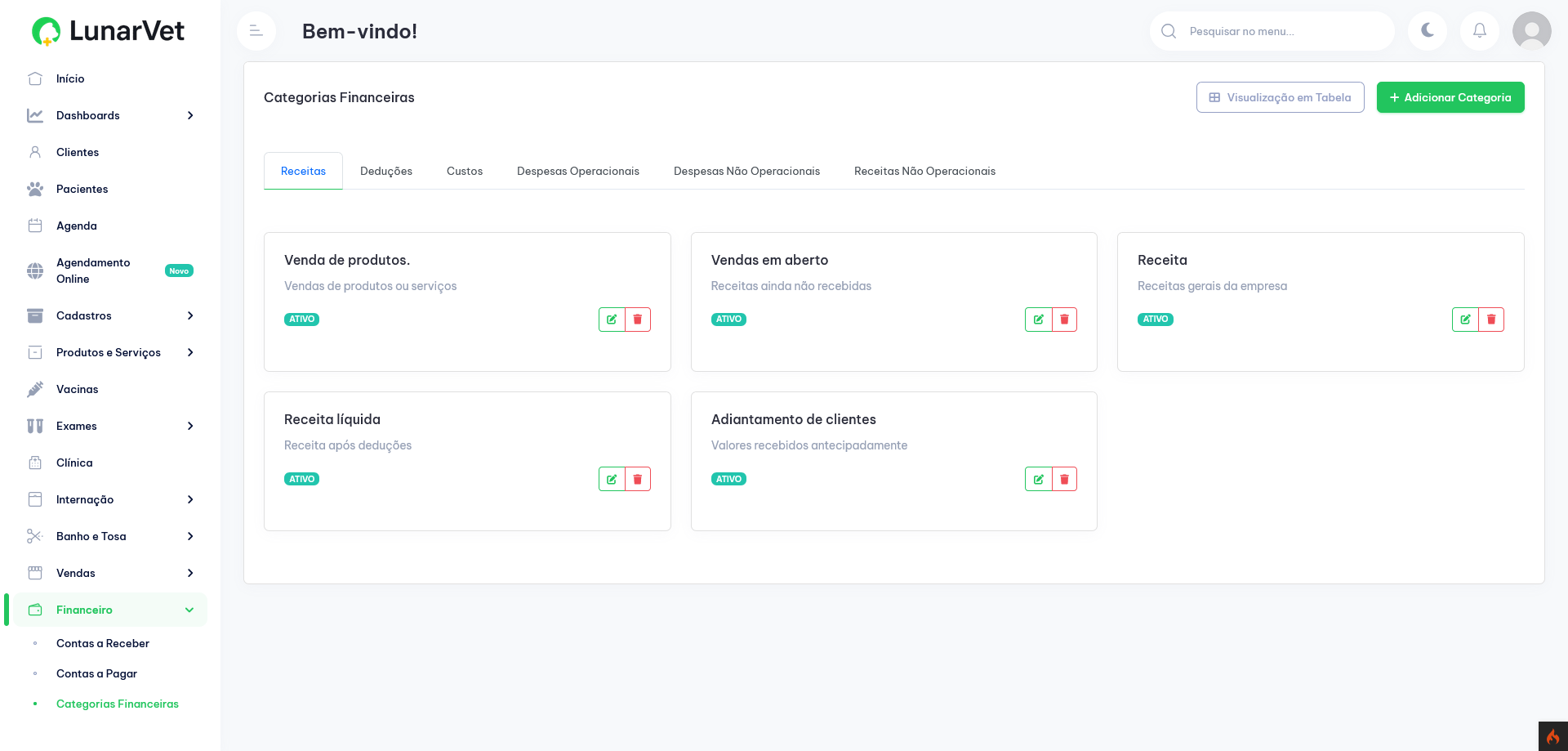This screenshot has width=1568, height=751.
Task: Click 'Receitas ainda não recebidas' text
Action: click(x=791, y=286)
